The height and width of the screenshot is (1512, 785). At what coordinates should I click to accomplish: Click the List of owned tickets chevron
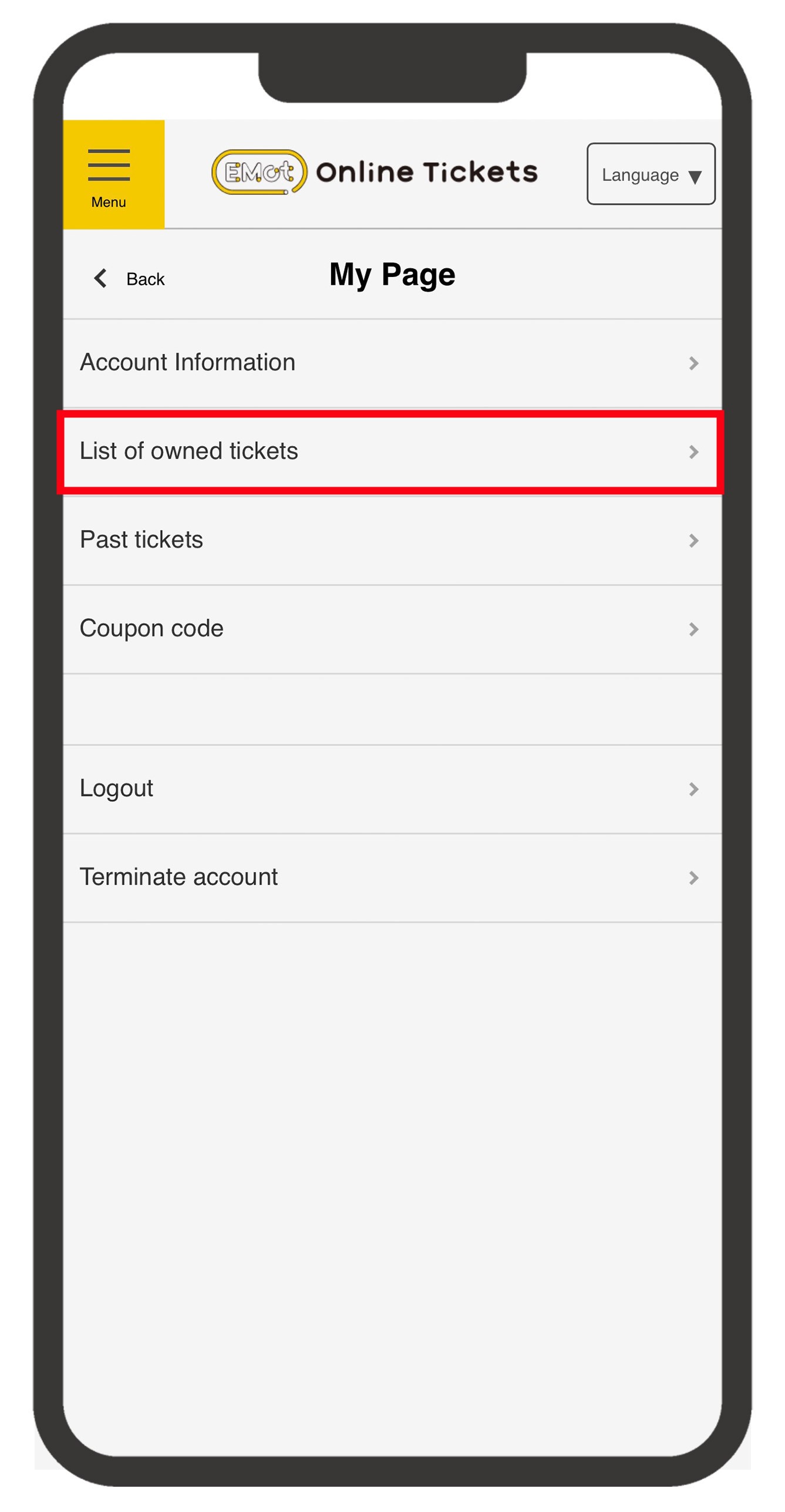[693, 452]
